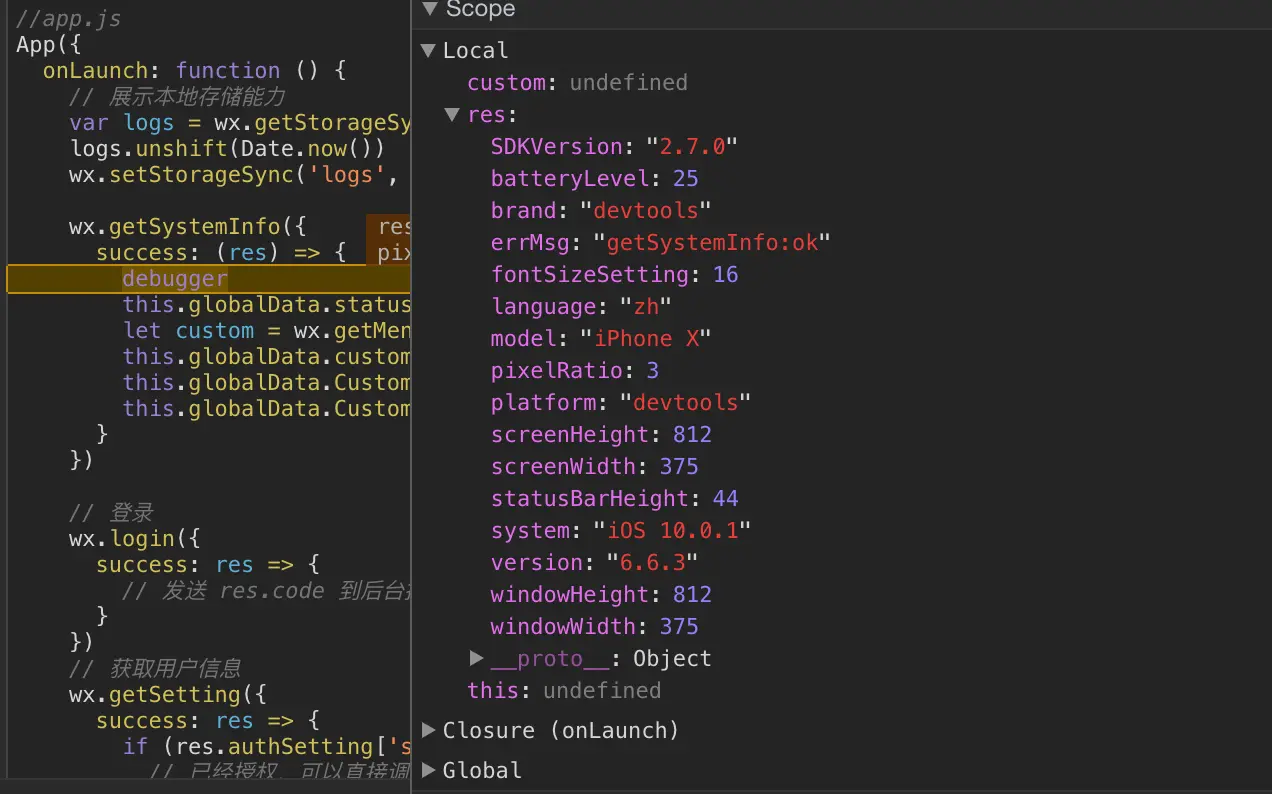Select the this: undefined entry
Screen dimensions: 1272x794
[564, 690]
